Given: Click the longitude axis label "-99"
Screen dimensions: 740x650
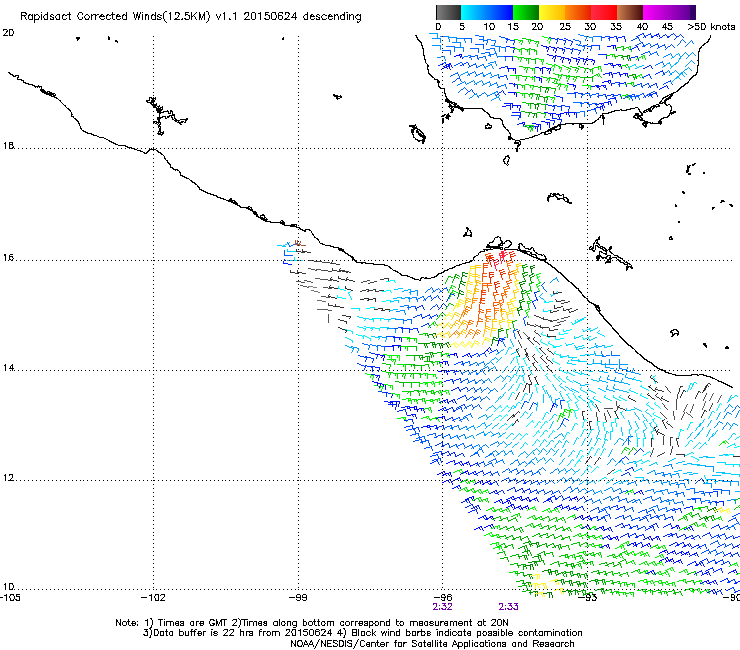Looking at the screenshot, I should point(298,598).
